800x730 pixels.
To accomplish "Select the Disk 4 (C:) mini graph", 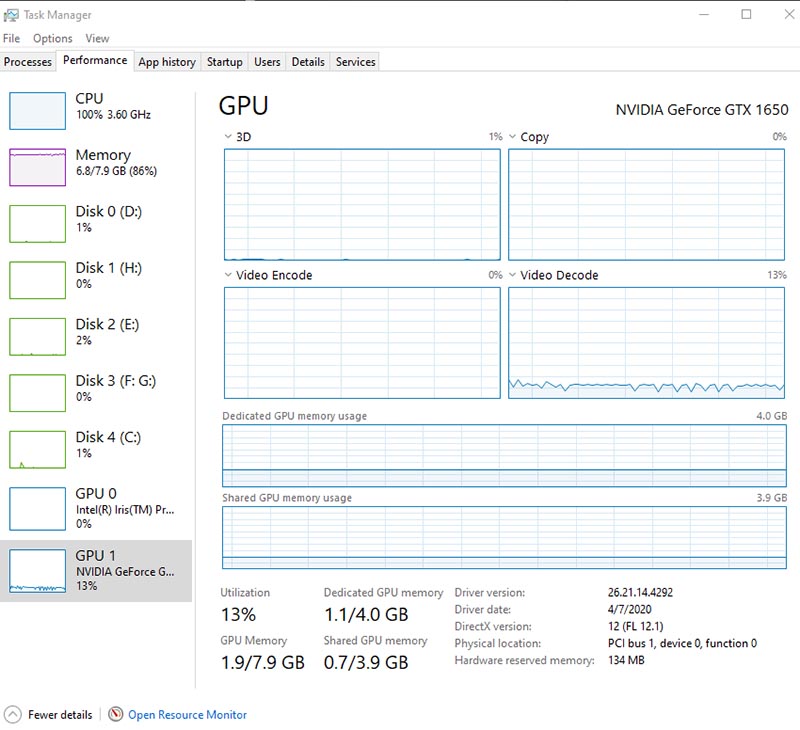I will [37, 449].
